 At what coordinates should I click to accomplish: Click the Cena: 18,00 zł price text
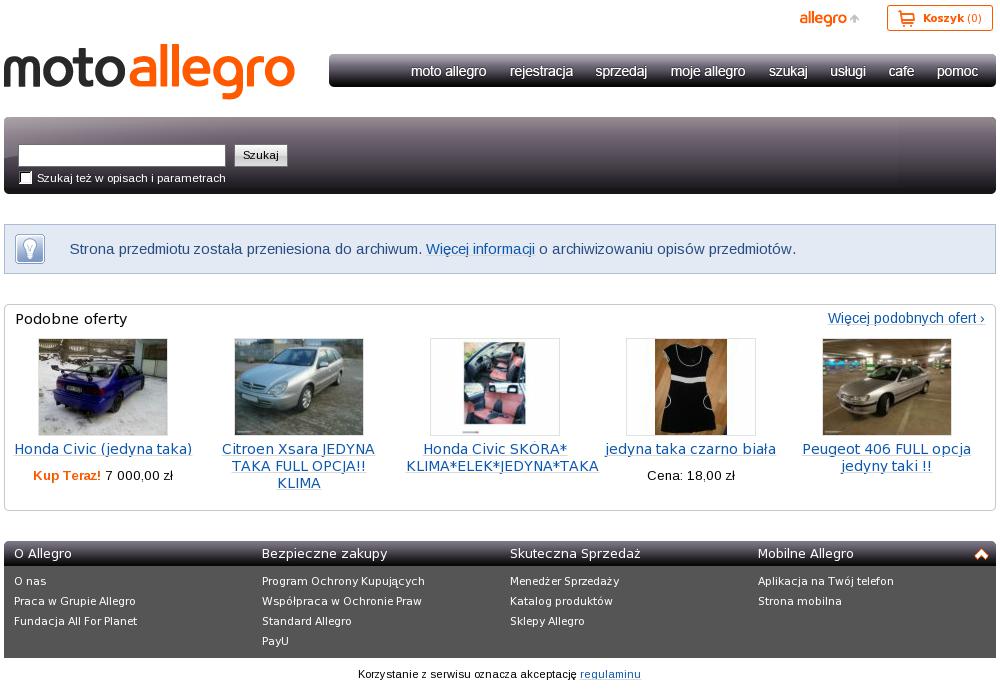[x=691, y=476]
